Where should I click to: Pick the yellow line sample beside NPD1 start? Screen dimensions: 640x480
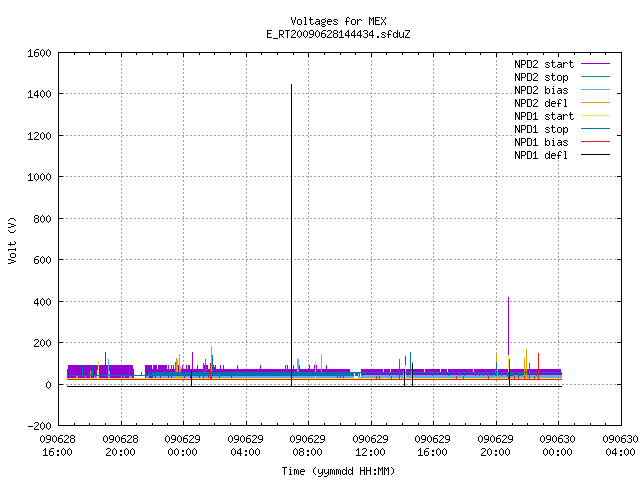click(x=595, y=116)
